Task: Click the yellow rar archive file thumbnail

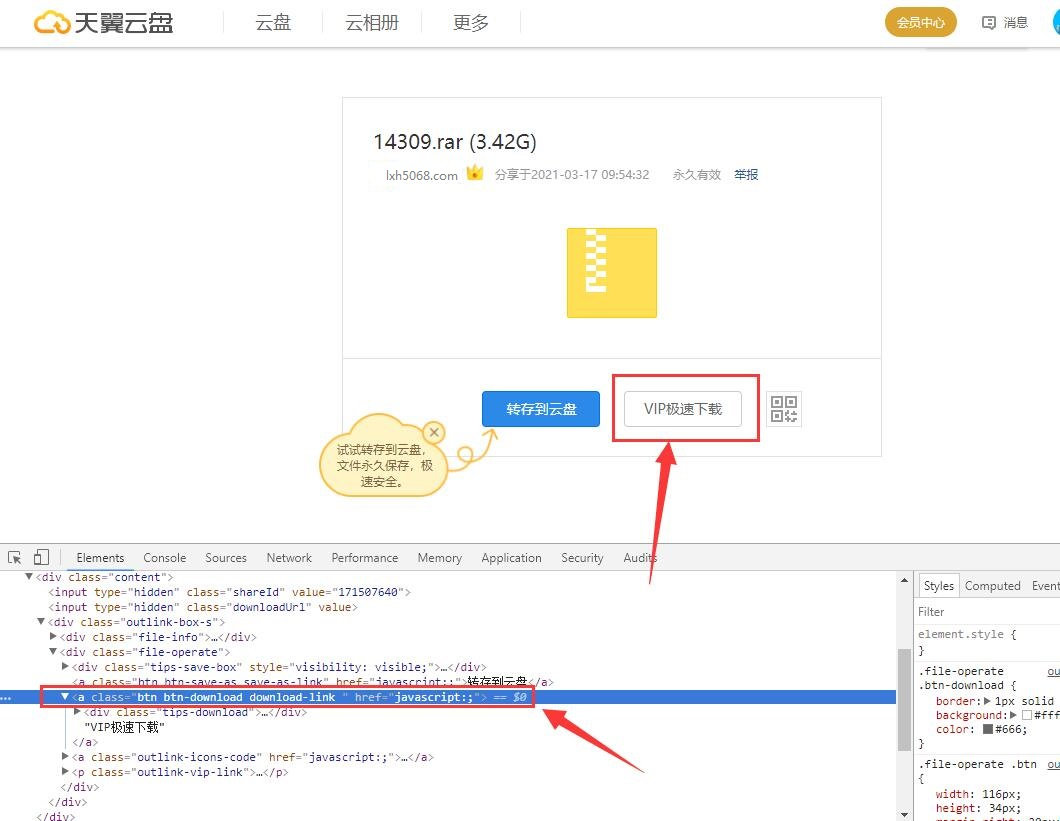Action: point(612,273)
